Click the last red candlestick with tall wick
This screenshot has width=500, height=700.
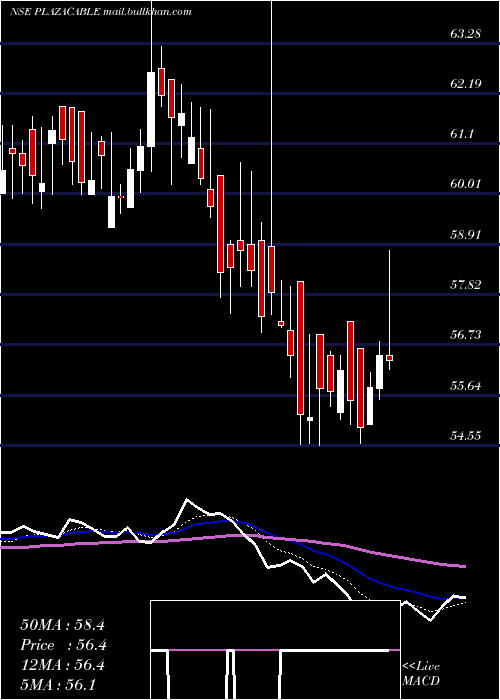(x=389, y=358)
